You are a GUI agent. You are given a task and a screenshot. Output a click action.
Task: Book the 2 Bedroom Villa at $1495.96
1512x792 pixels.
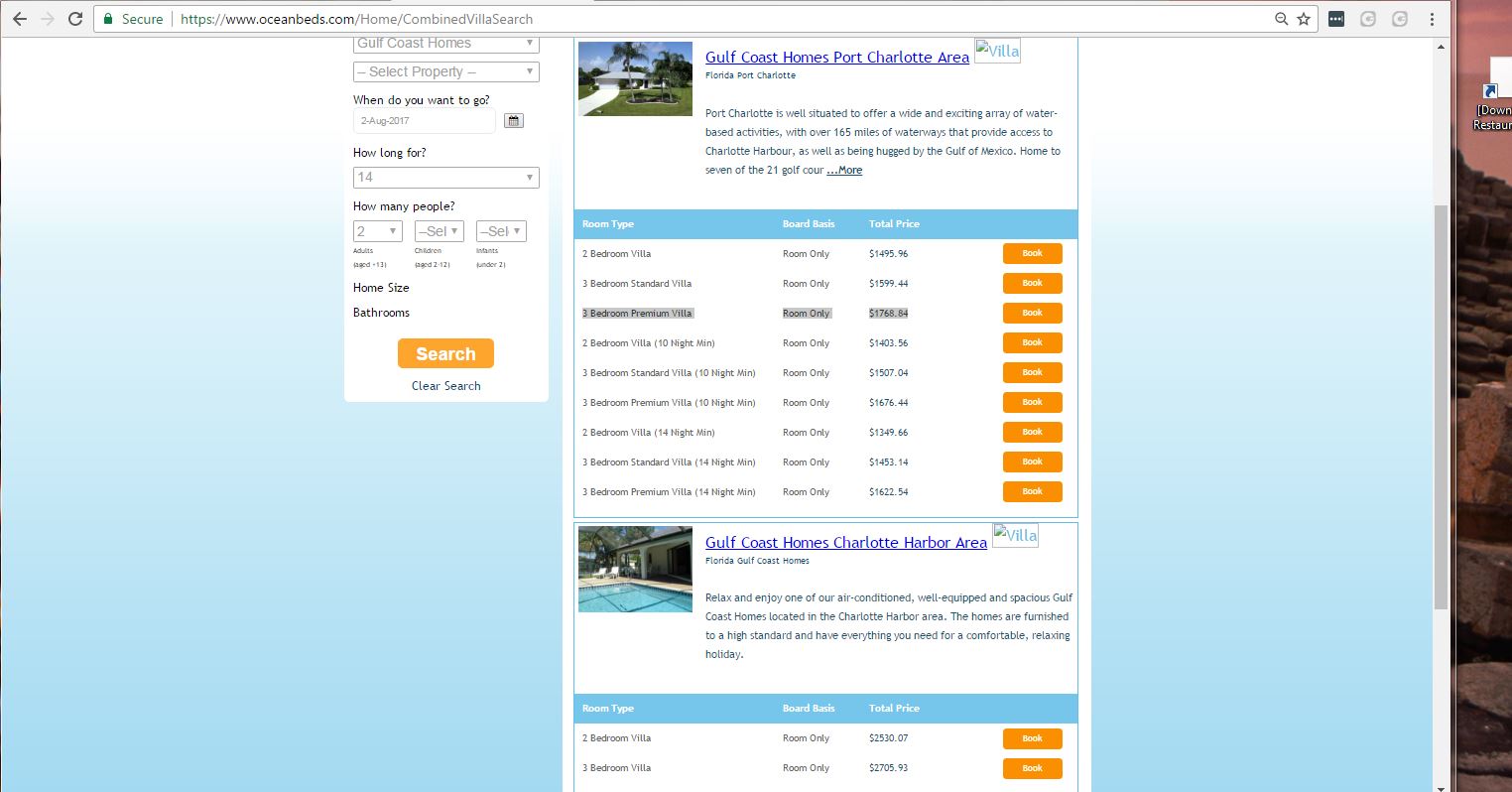tap(1033, 254)
